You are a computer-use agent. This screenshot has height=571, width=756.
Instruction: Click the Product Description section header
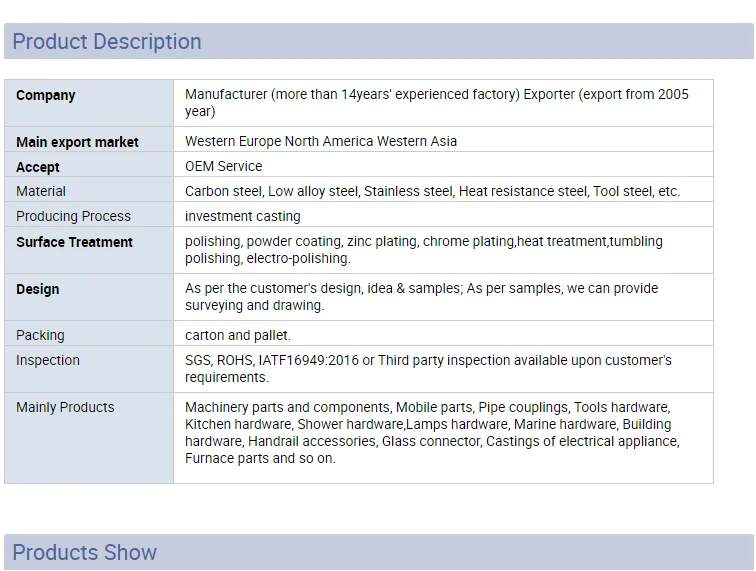pos(107,42)
